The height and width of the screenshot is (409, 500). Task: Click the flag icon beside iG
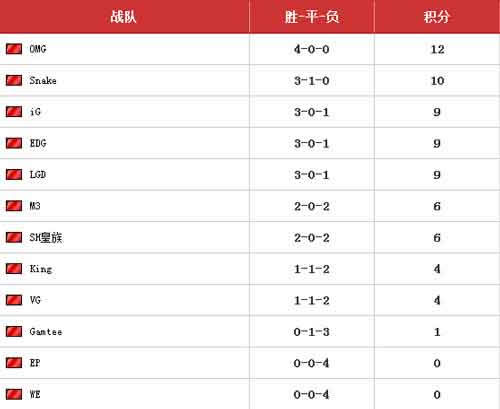click(14, 112)
